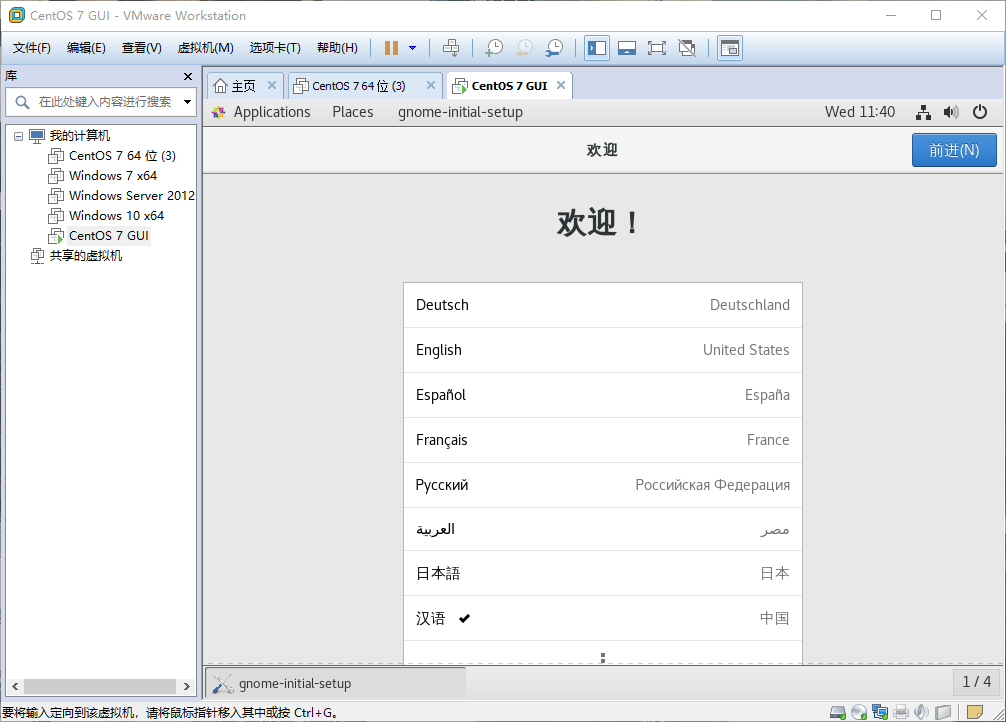Screen dimensions: 1006x722
Task: Open the library search filter dropdown
Action: 187,102
